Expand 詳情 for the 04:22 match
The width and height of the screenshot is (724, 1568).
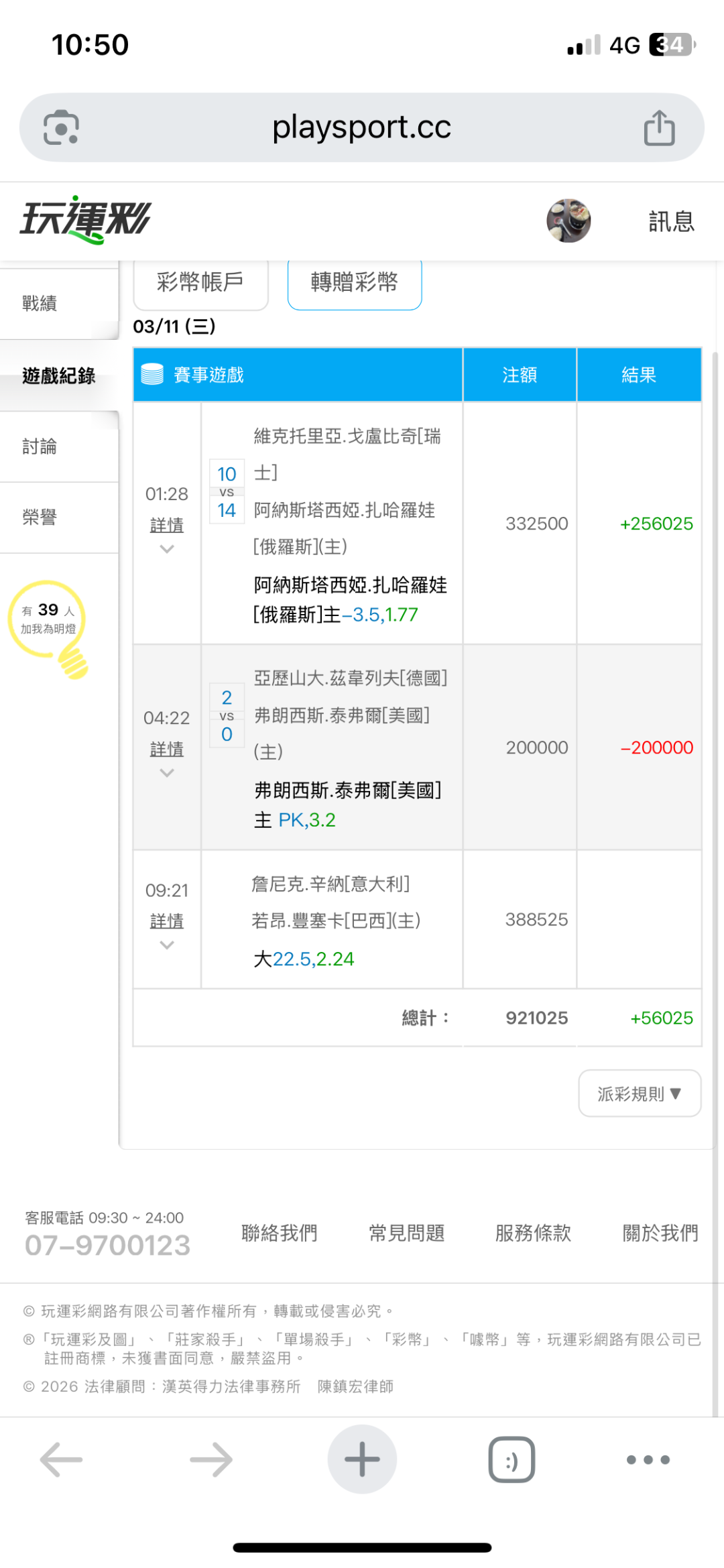point(167,749)
